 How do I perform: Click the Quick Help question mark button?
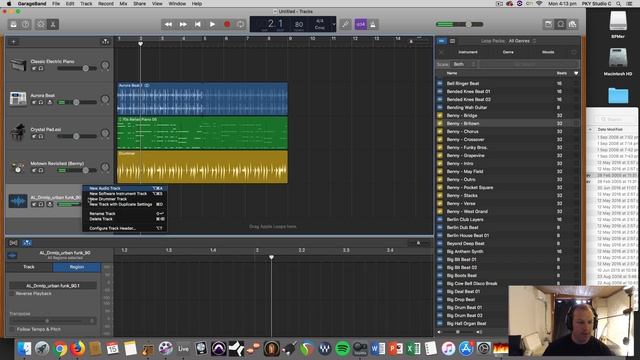pyautogui.click(x=26, y=24)
